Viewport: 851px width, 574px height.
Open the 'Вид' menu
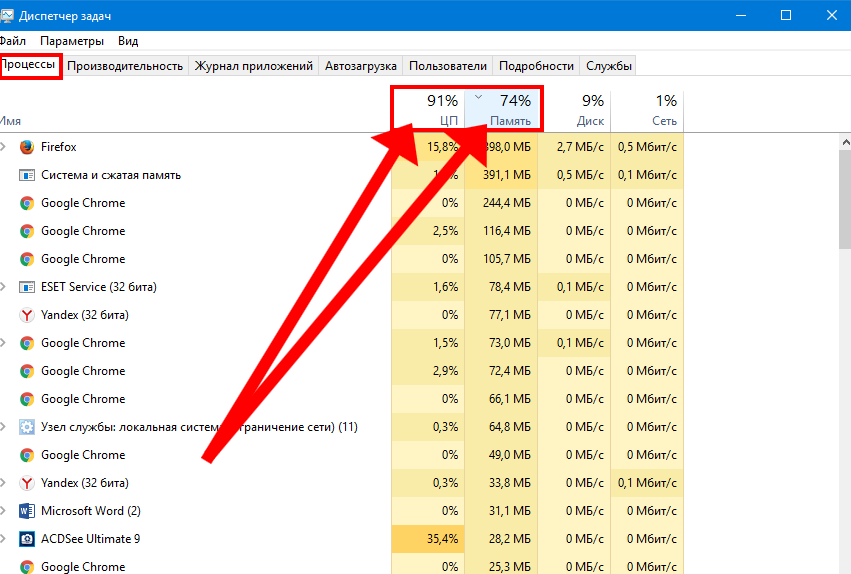[128, 41]
